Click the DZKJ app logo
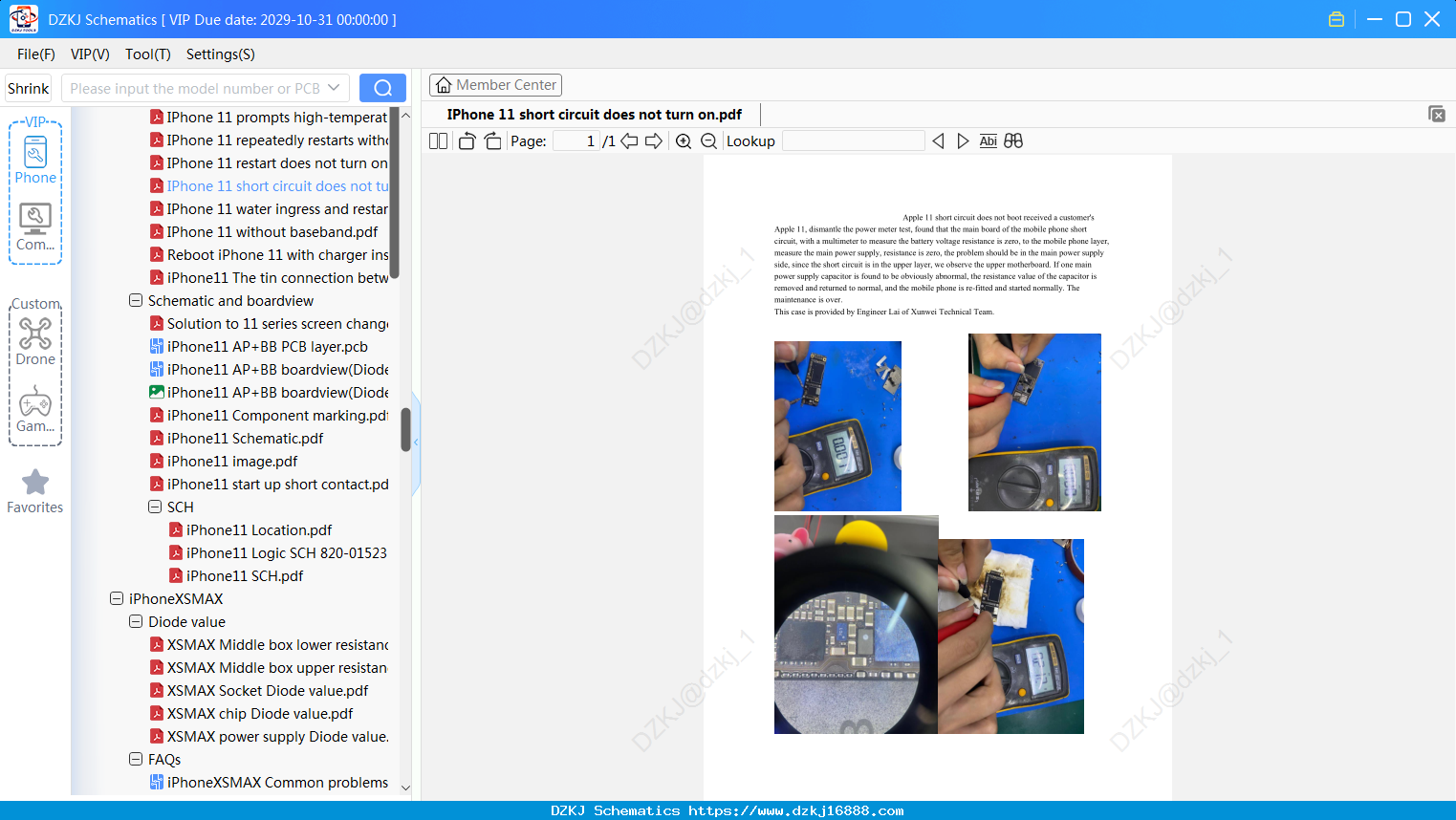Image resolution: width=1456 pixels, height=820 pixels. 23,19
